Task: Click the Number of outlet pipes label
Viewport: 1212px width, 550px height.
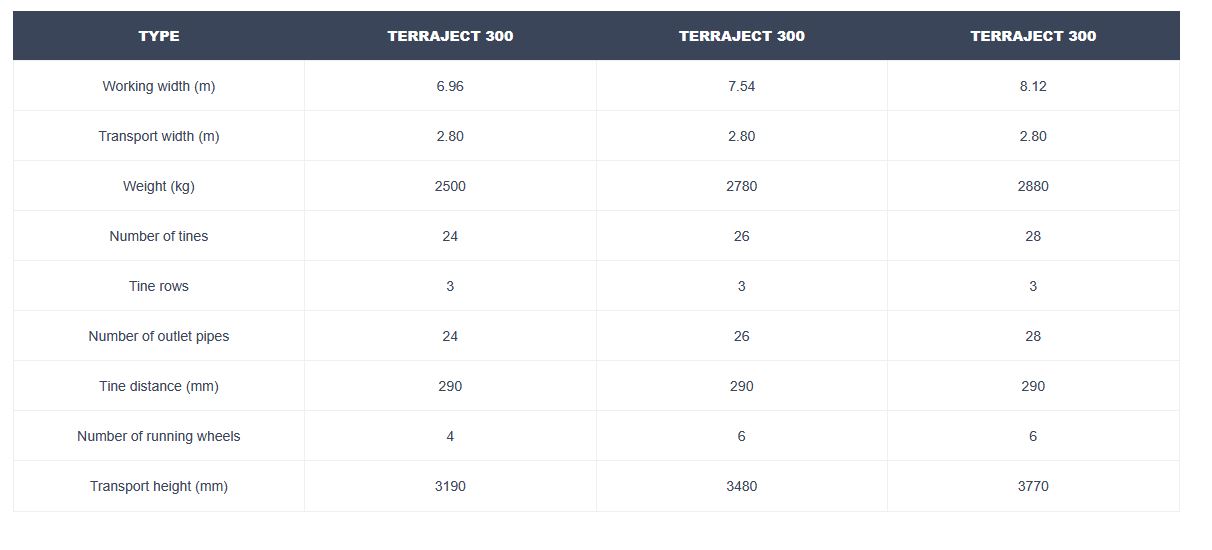Action: tap(159, 336)
